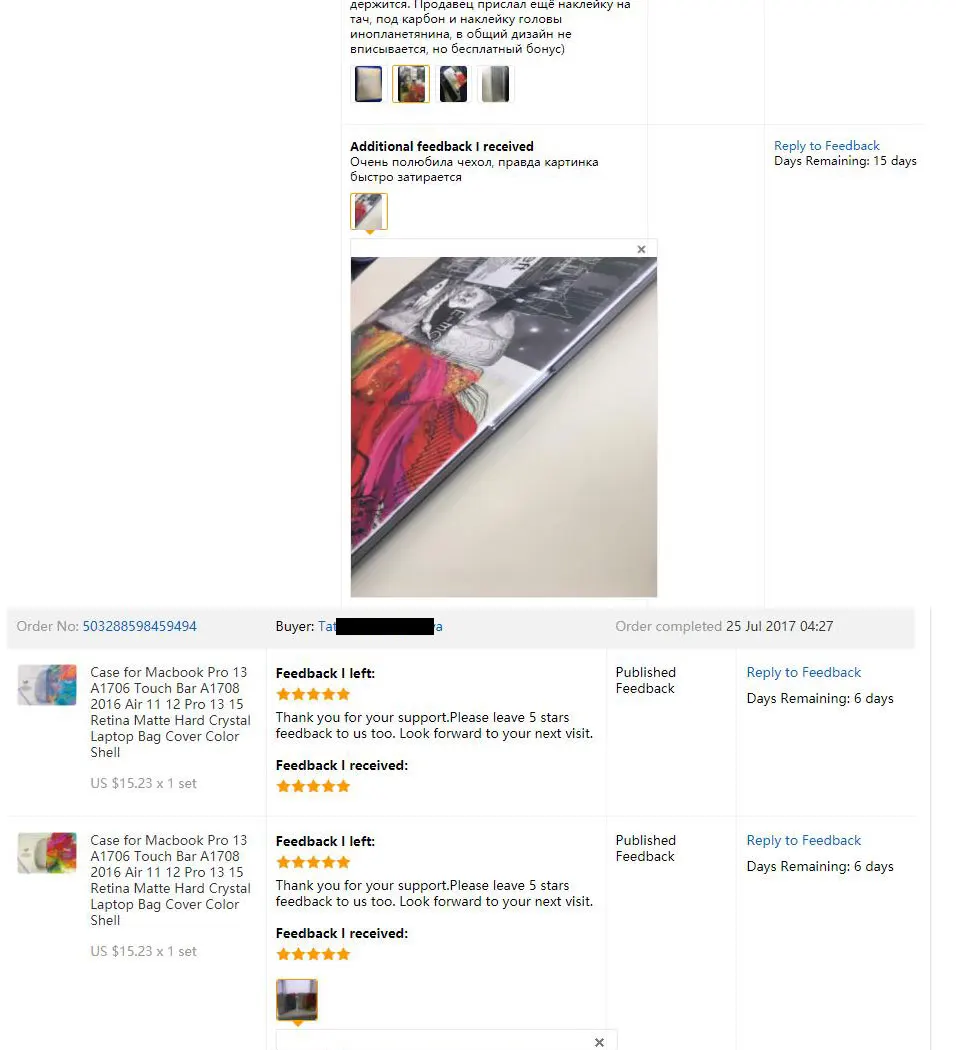Open the first review thumbnail with blue border
This screenshot has width=956, height=1050.
368,84
